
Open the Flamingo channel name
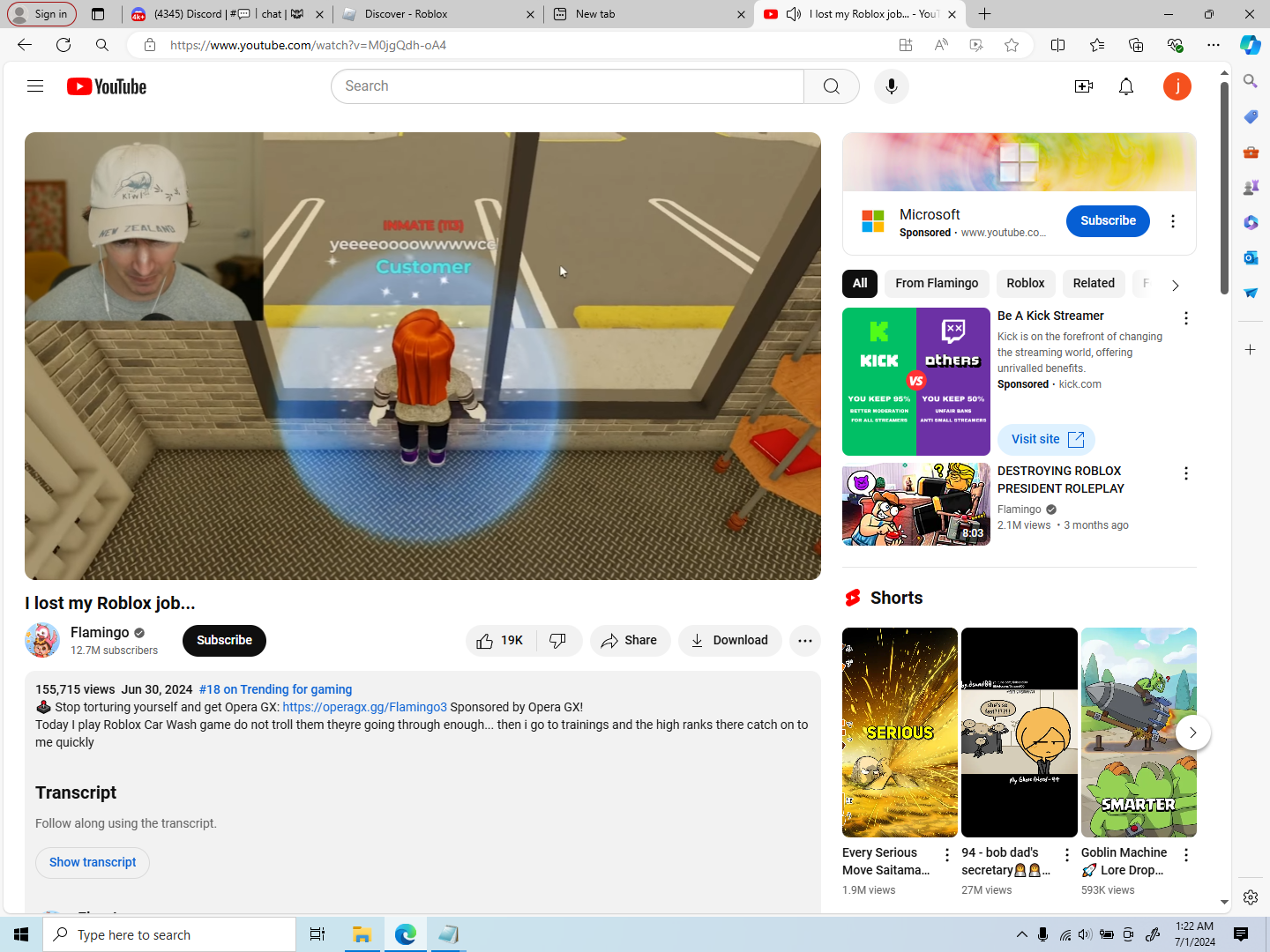[x=100, y=633]
